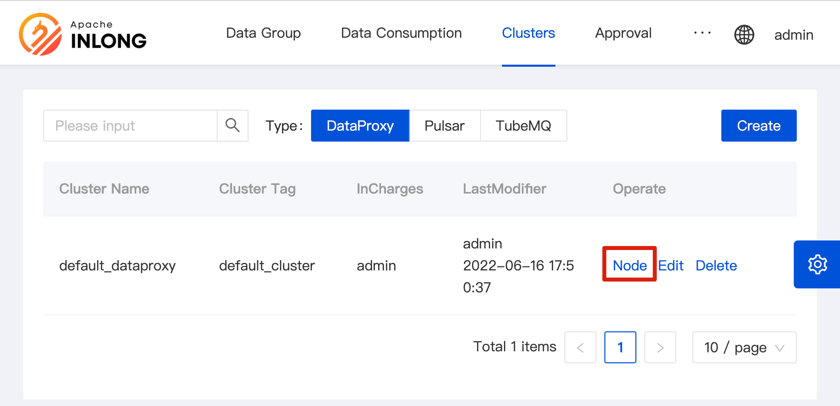Open the admin user menu
This screenshot has width=840, height=406.
pyautogui.click(x=793, y=34)
